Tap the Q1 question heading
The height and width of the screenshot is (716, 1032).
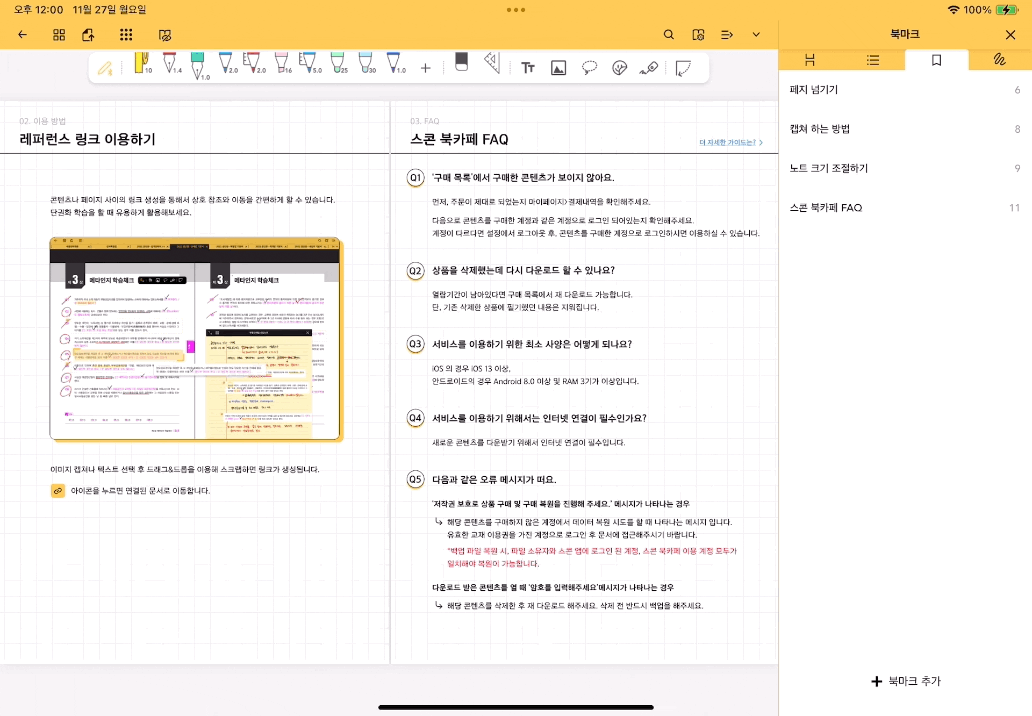pos(523,178)
